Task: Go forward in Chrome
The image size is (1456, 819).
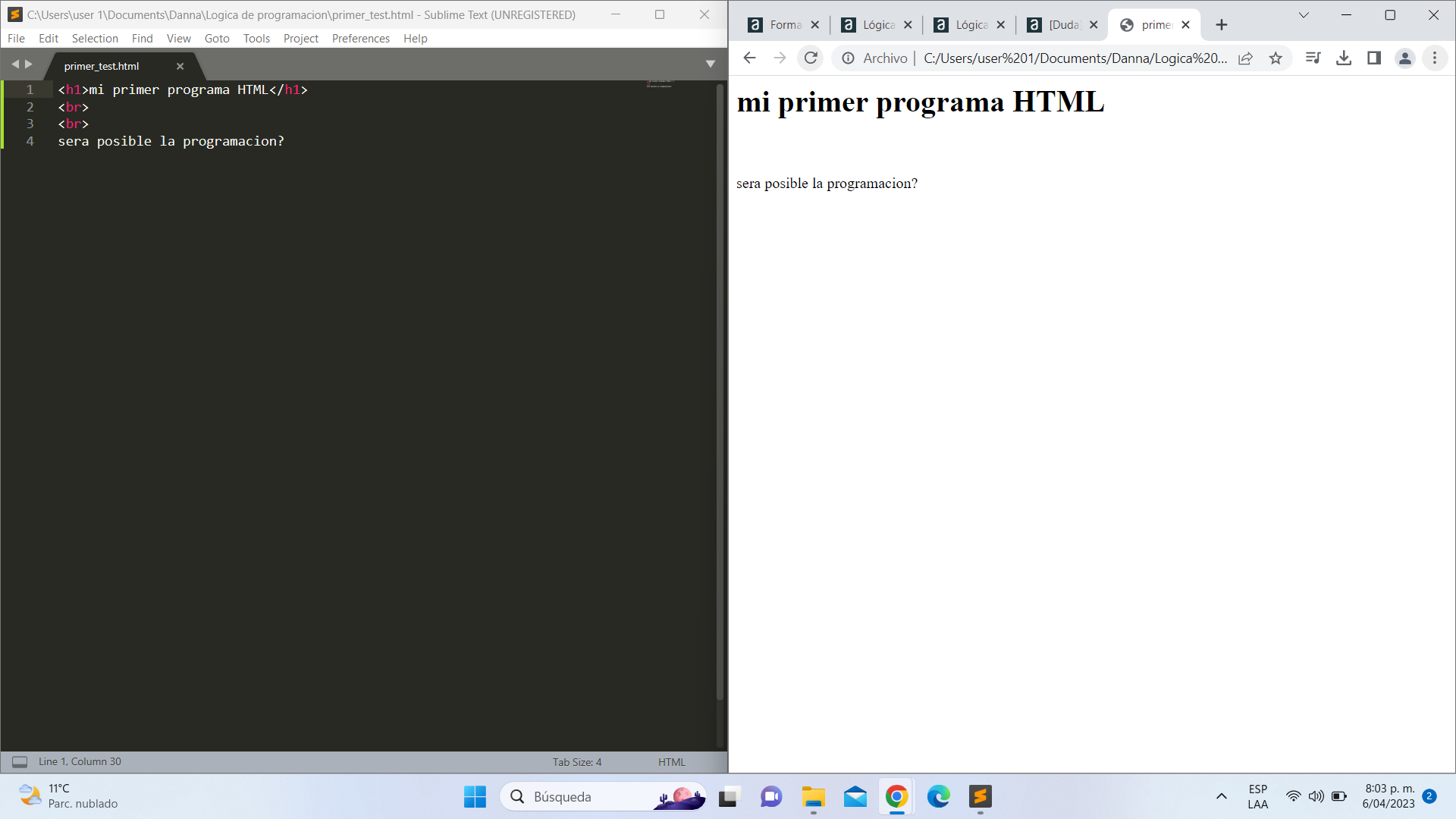Action: click(x=780, y=58)
